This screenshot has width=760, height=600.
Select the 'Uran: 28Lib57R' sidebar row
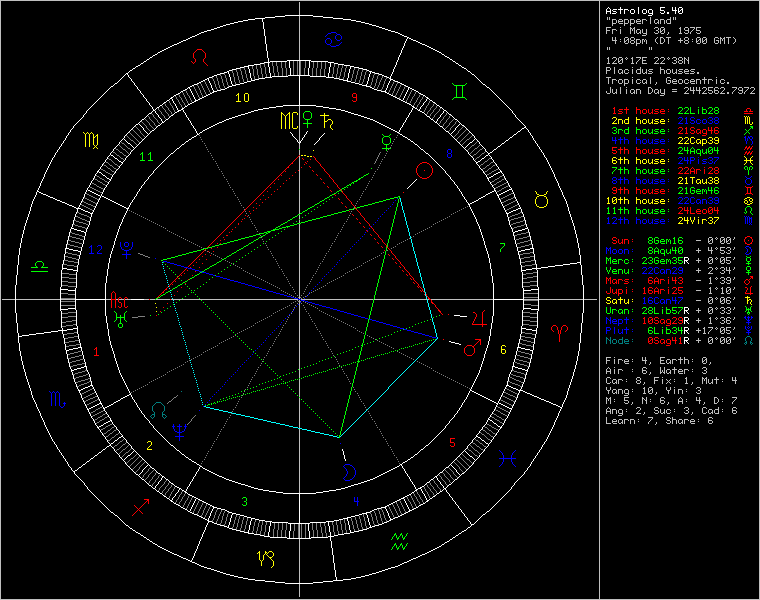coord(680,311)
